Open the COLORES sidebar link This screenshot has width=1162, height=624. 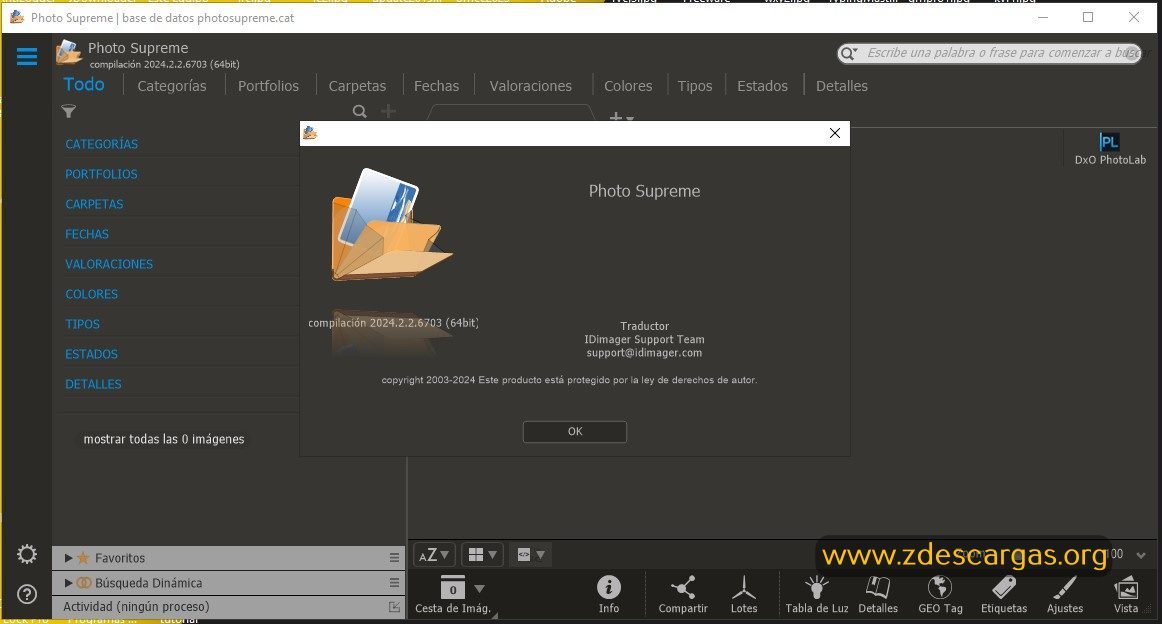[91, 294]
